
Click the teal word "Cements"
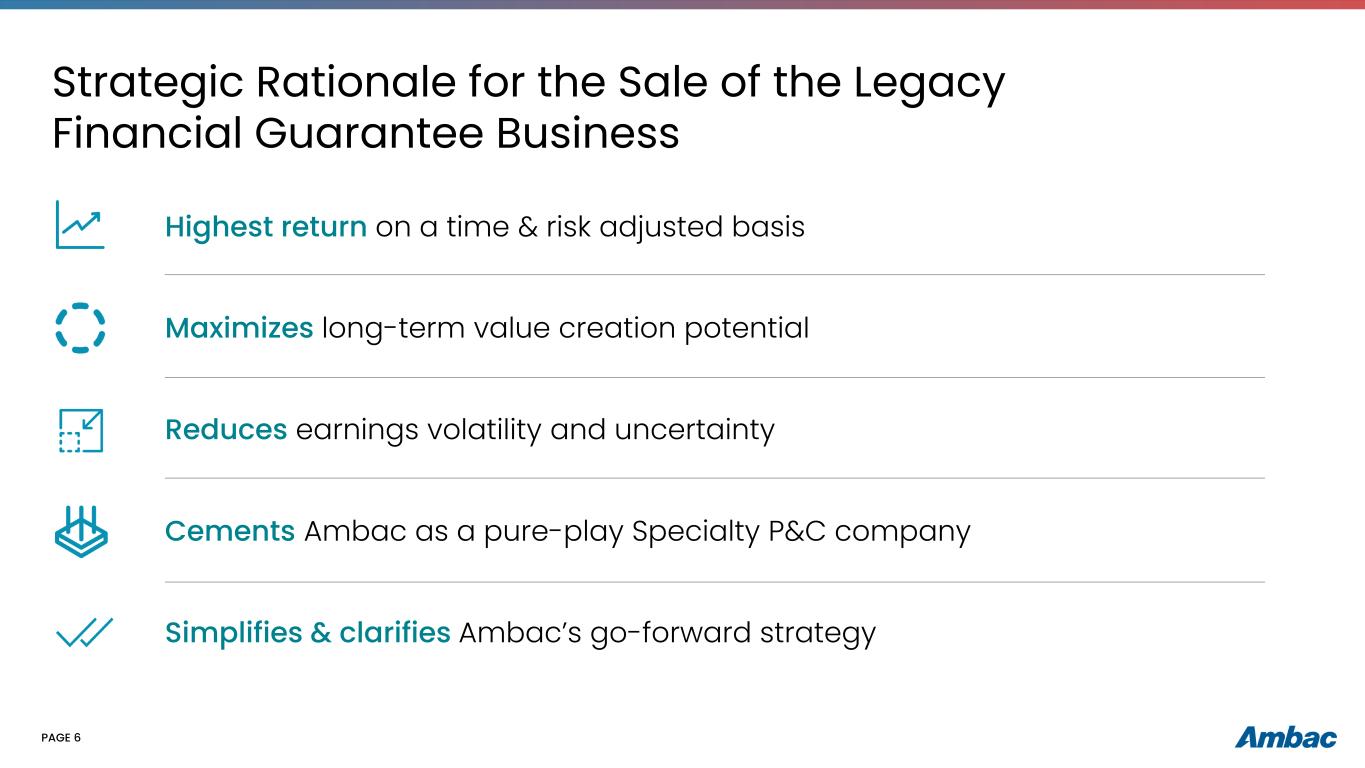click(x=230, y=531)
